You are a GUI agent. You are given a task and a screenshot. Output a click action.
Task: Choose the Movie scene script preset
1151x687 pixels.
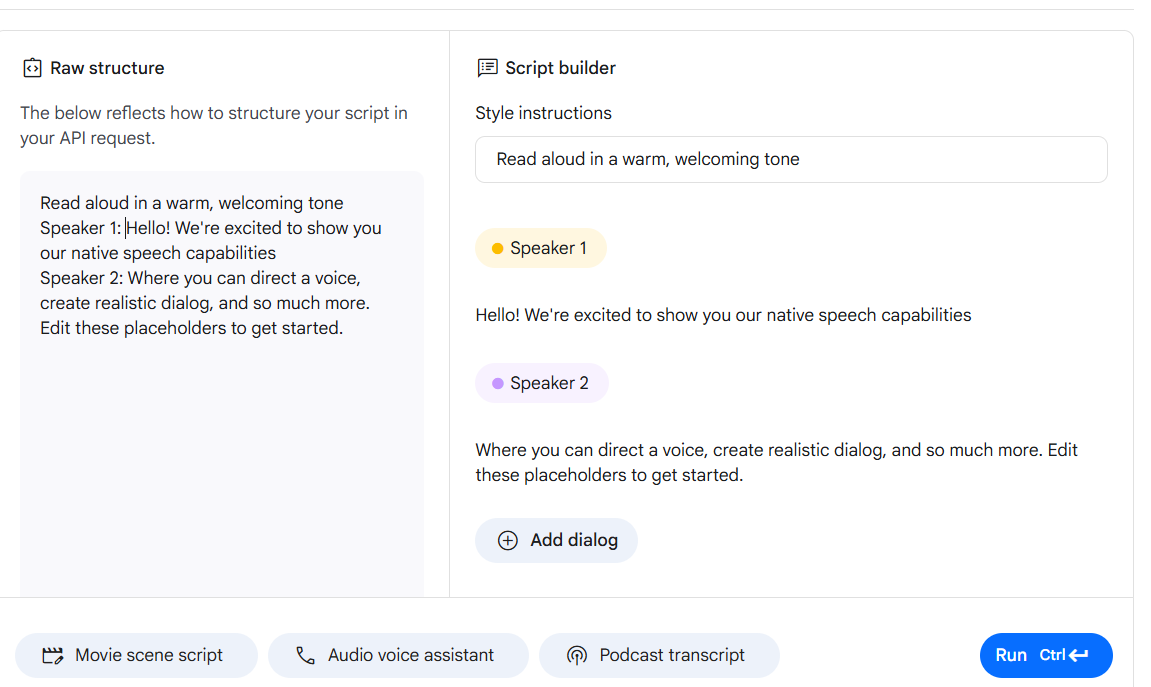136,656
